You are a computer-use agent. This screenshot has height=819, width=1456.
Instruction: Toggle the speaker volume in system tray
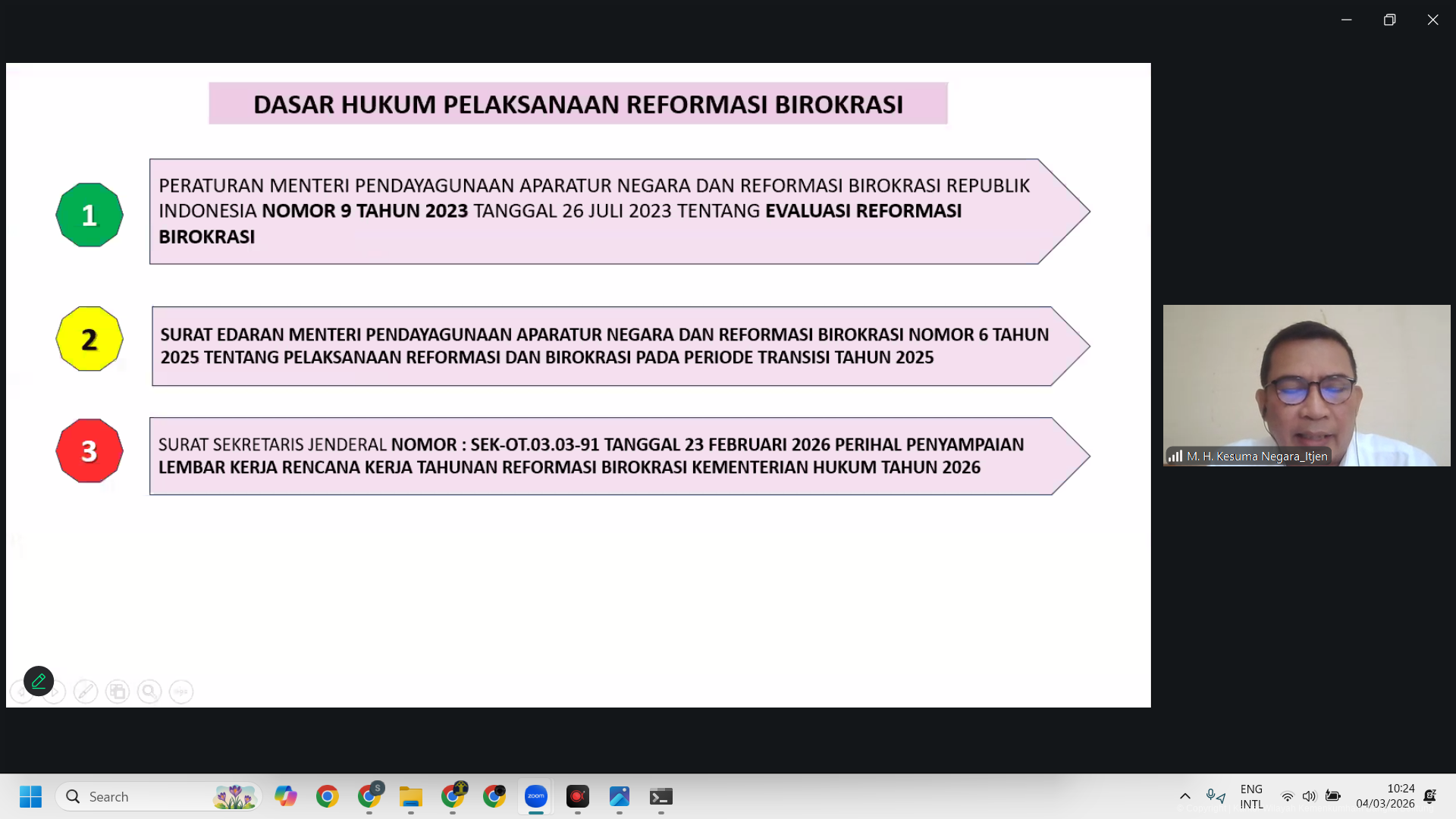[1310, 796]
